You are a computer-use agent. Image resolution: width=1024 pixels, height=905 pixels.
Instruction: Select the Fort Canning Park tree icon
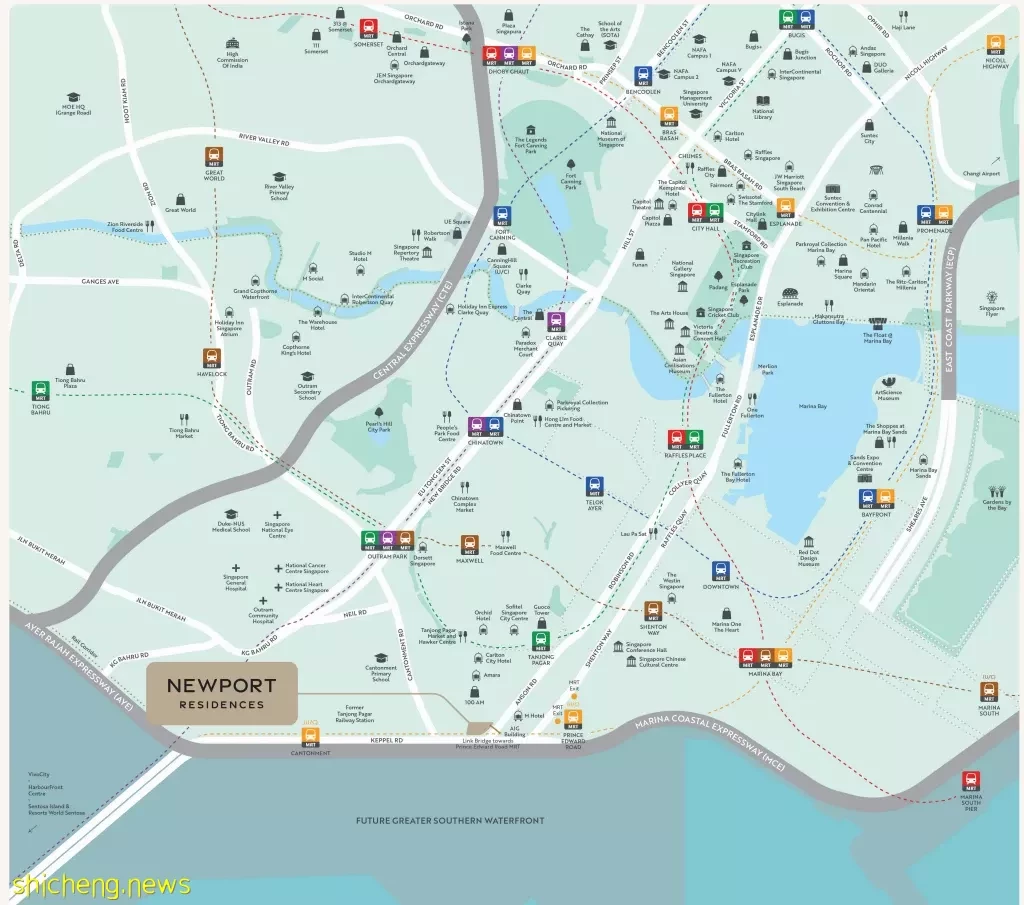(x=571, y=165)
